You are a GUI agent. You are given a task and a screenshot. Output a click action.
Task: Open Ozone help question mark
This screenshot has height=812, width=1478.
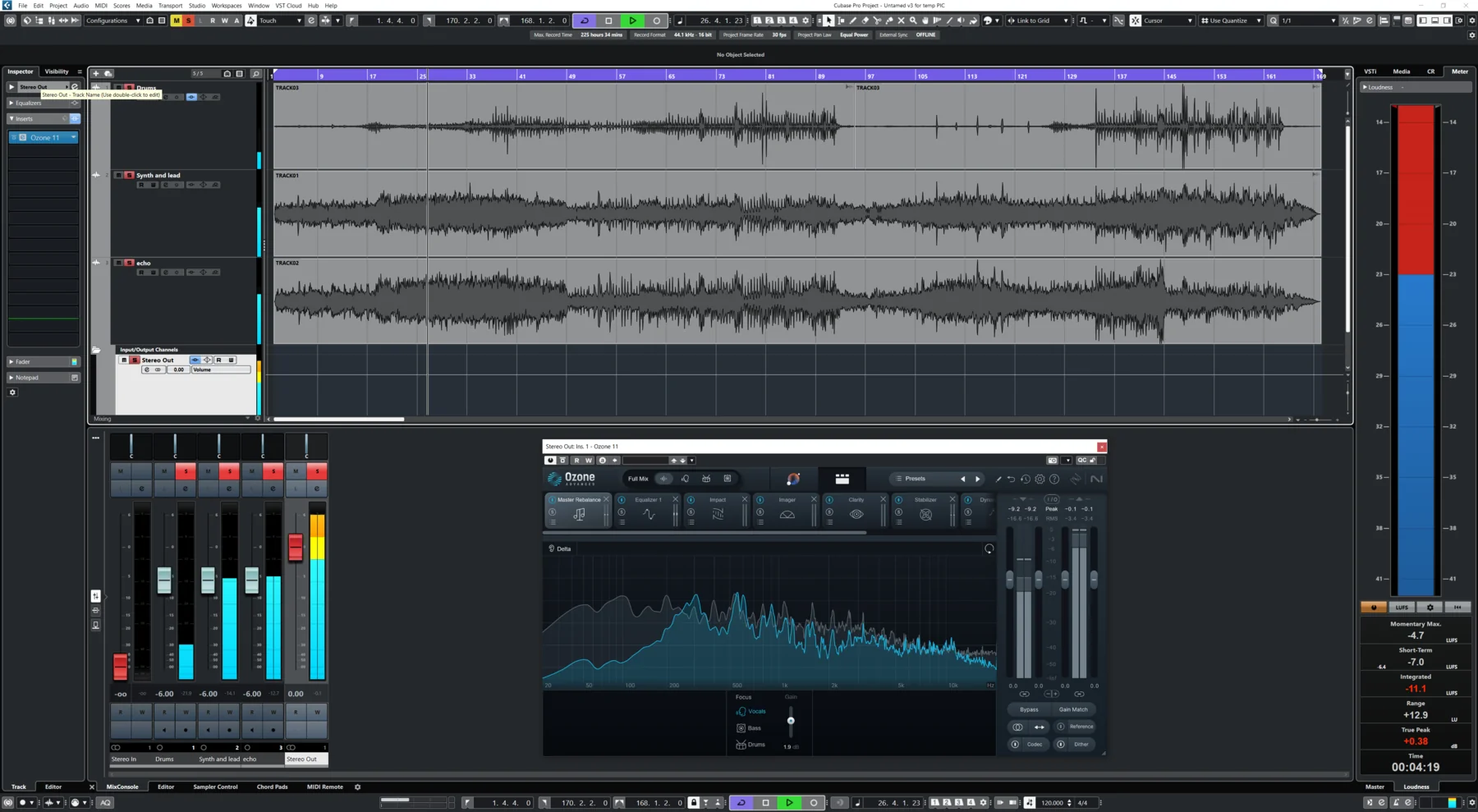point(1054,479)
